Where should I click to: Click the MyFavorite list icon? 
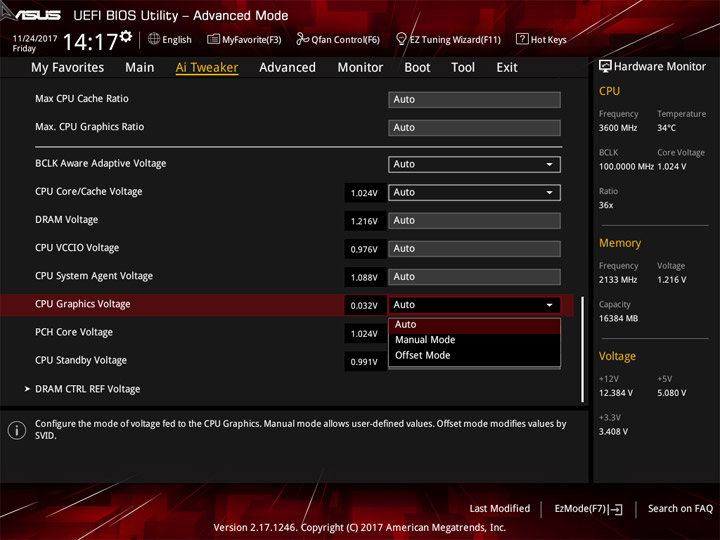click(213, 39)
